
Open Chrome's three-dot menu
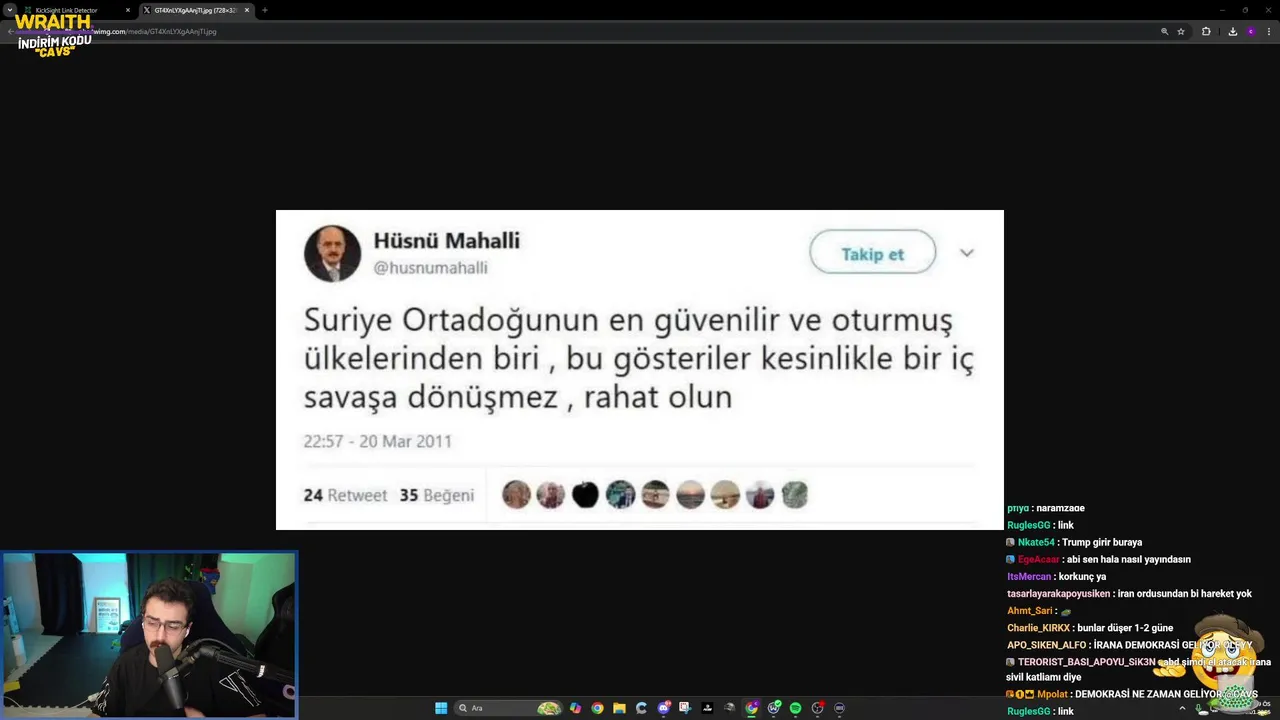[1267, 31]
